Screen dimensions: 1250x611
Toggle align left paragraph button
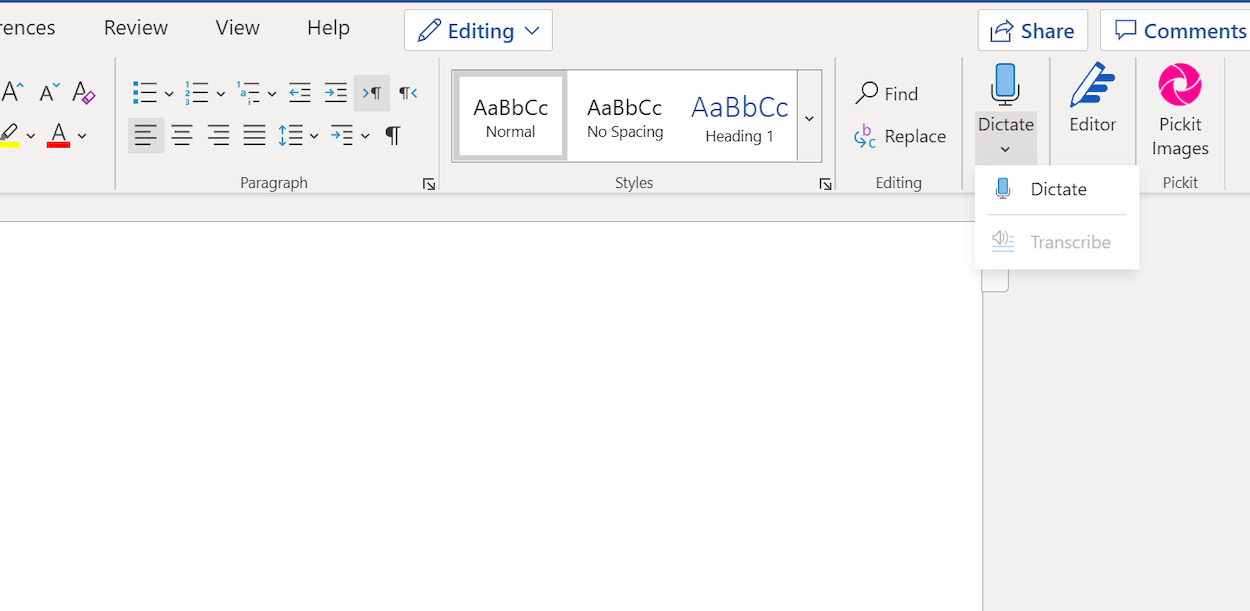(146, 135)
